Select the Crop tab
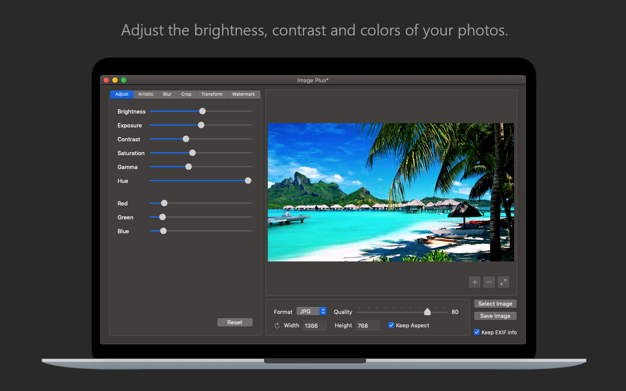Image resolution: width=626 pixels, height=391 pixels. click(x=186, y=94)
